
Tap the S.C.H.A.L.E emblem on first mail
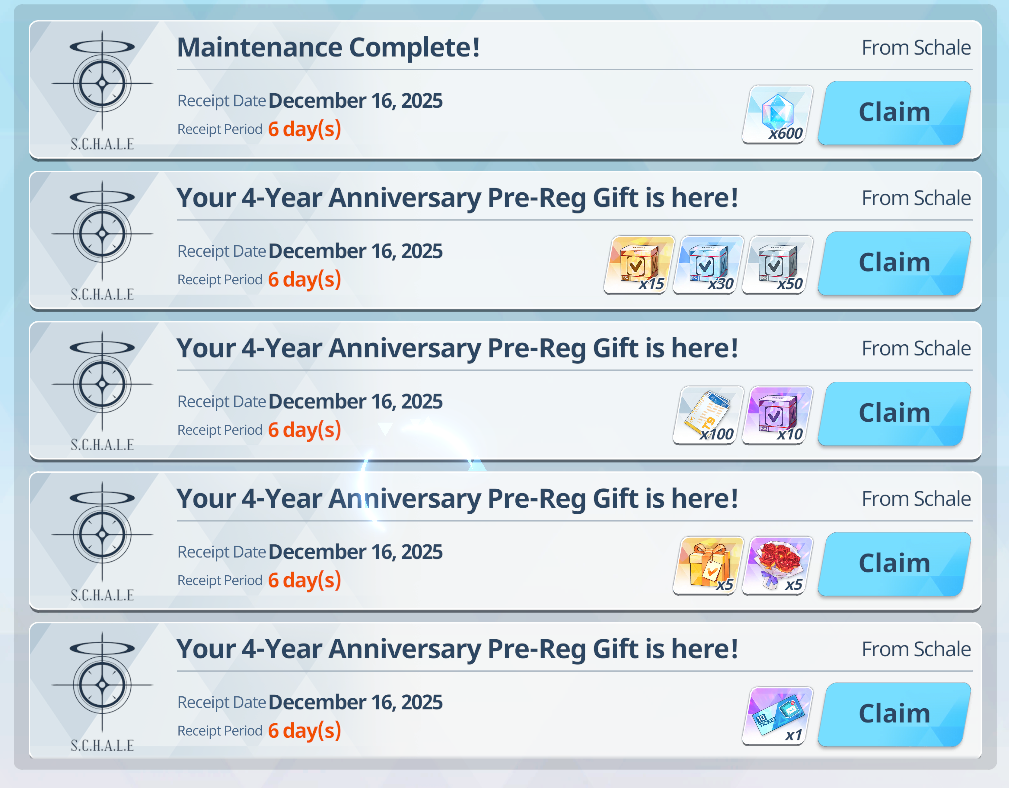[102, 91]
